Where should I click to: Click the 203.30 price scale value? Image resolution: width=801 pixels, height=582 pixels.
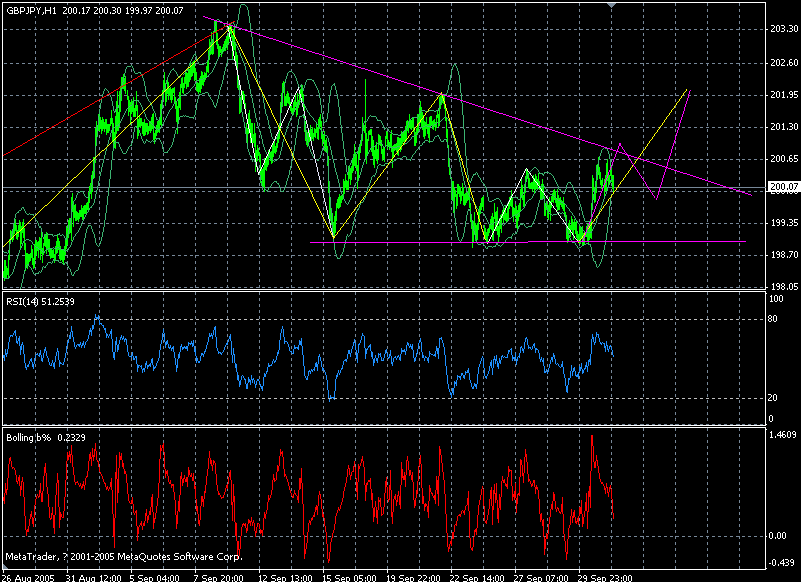(784, 29)
